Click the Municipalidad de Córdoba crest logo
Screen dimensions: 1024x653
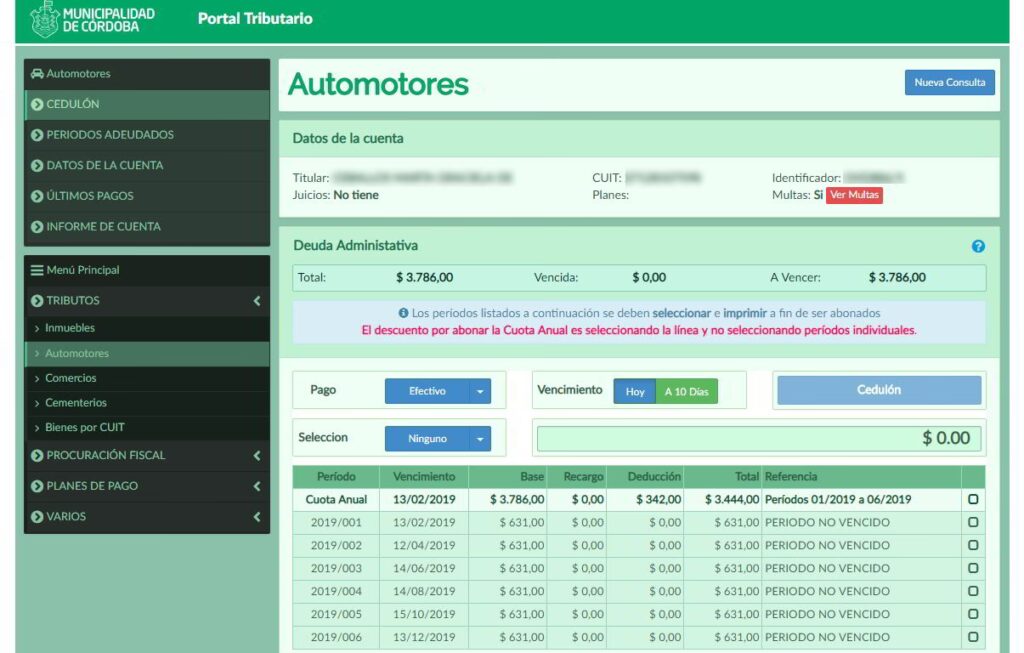click(45, 19)
